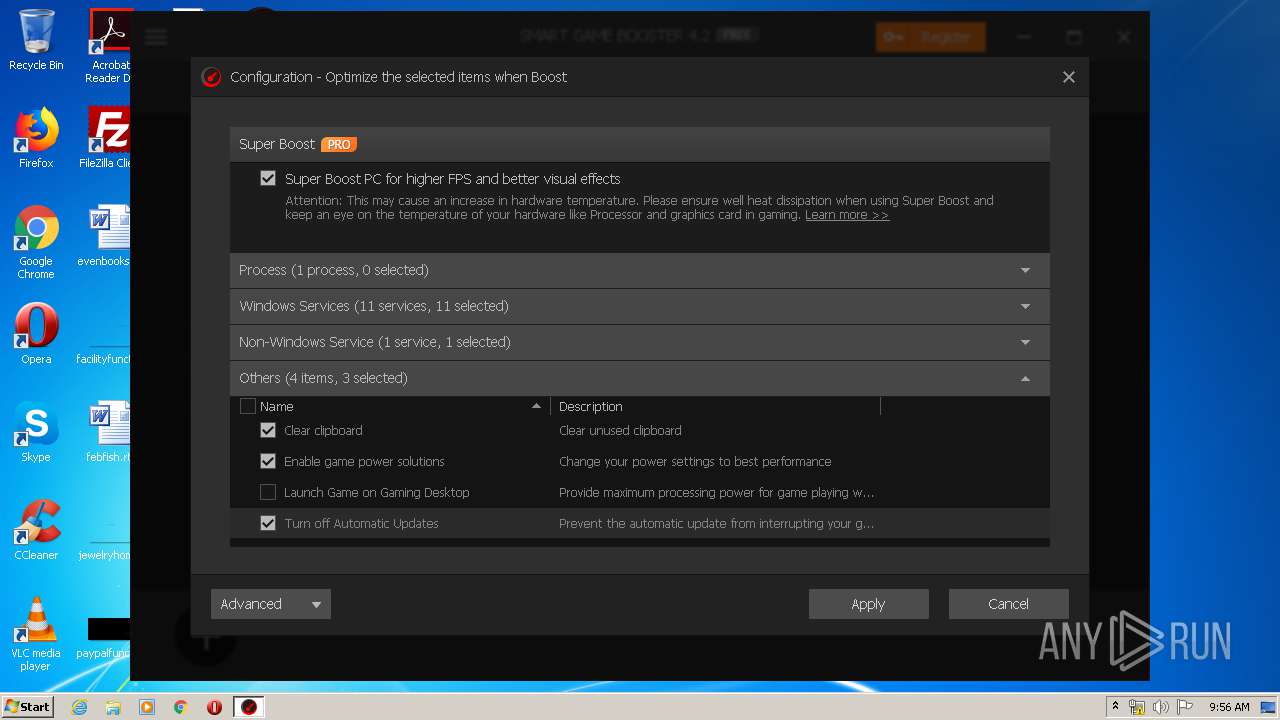Open FileZilla Client desktop shortcut

click(x=108, y=138)
